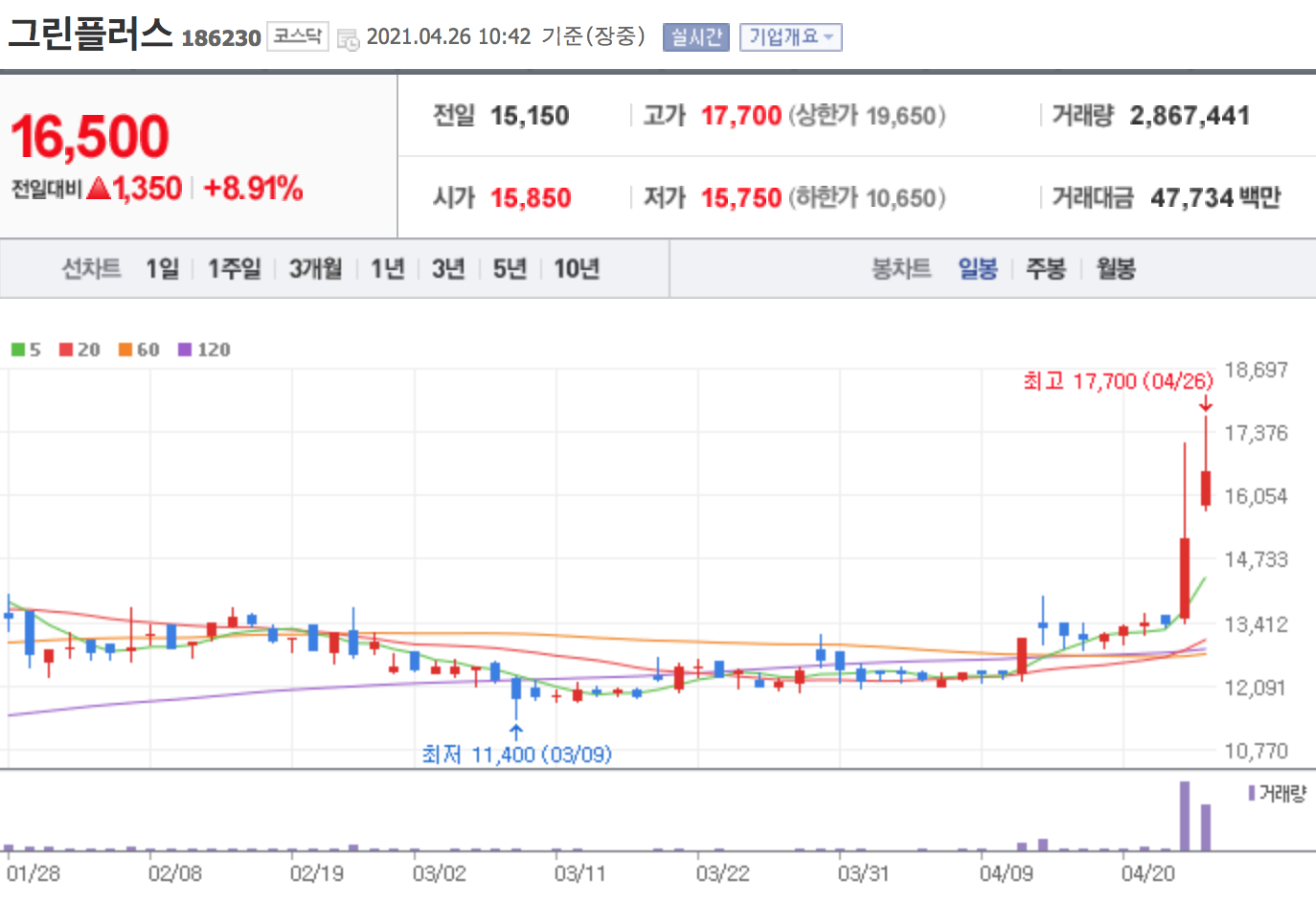Click the 최고 17,700 (04/26) chart annotation
The image size is (1316, 904).
[x=1118, y=381]
